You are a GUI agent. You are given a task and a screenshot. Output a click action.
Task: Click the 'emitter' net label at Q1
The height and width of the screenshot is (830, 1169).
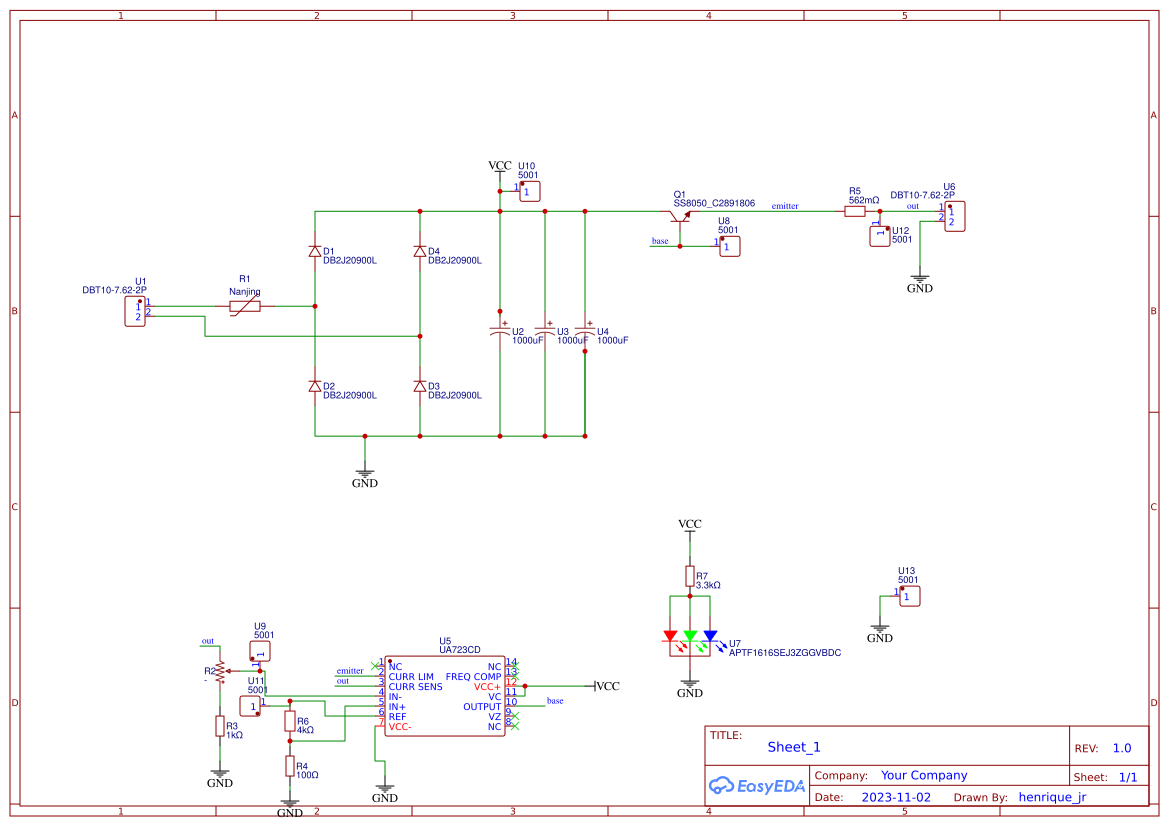(x=784, y=206)
